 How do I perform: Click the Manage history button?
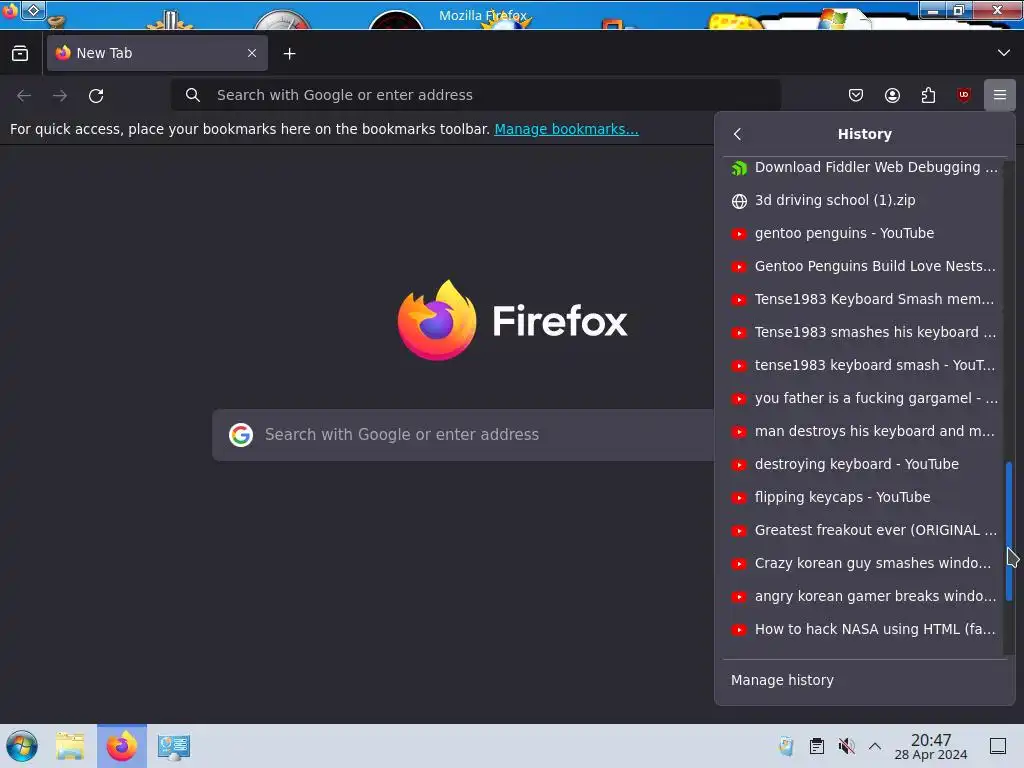coord(863,680)
